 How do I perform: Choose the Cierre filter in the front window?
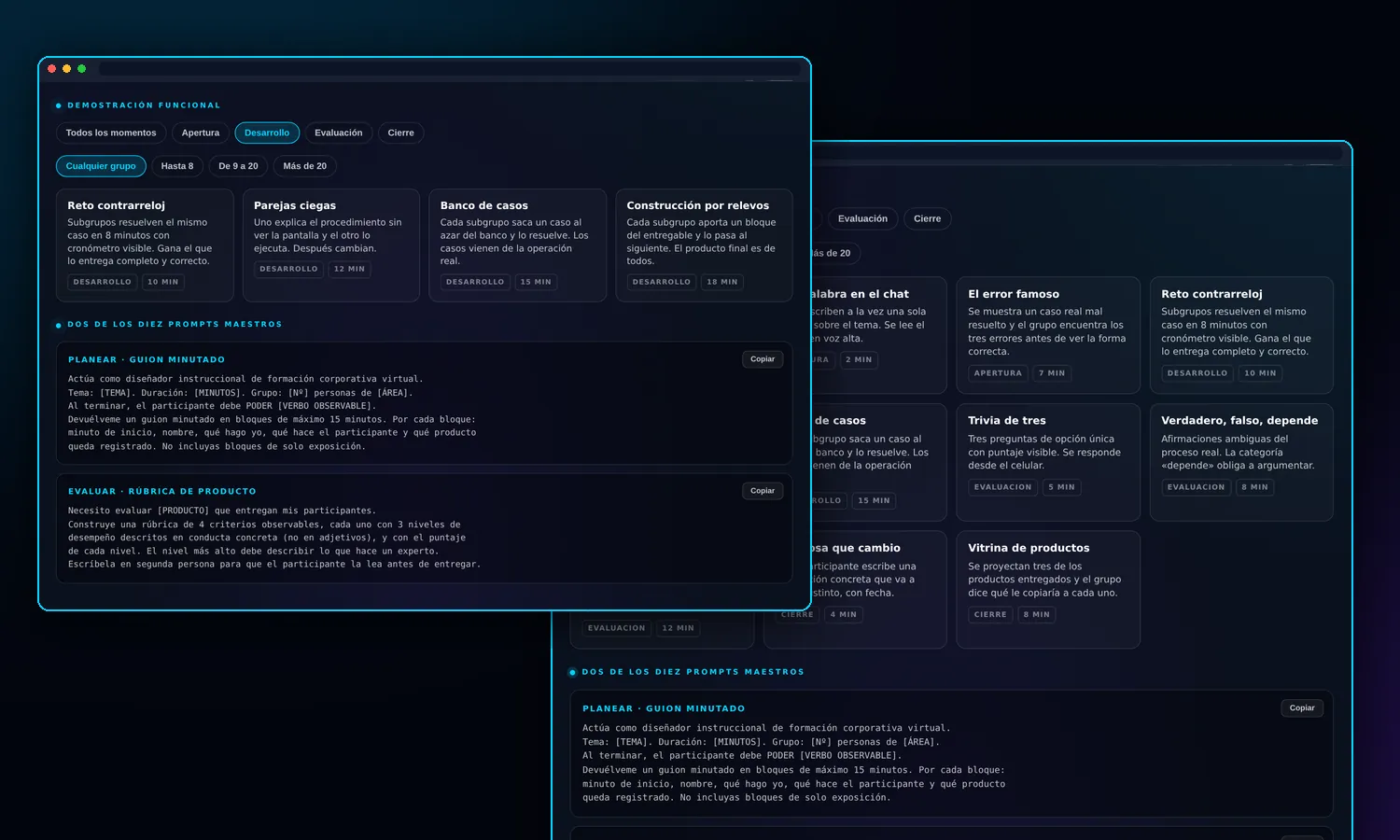(x=401, y=133)
